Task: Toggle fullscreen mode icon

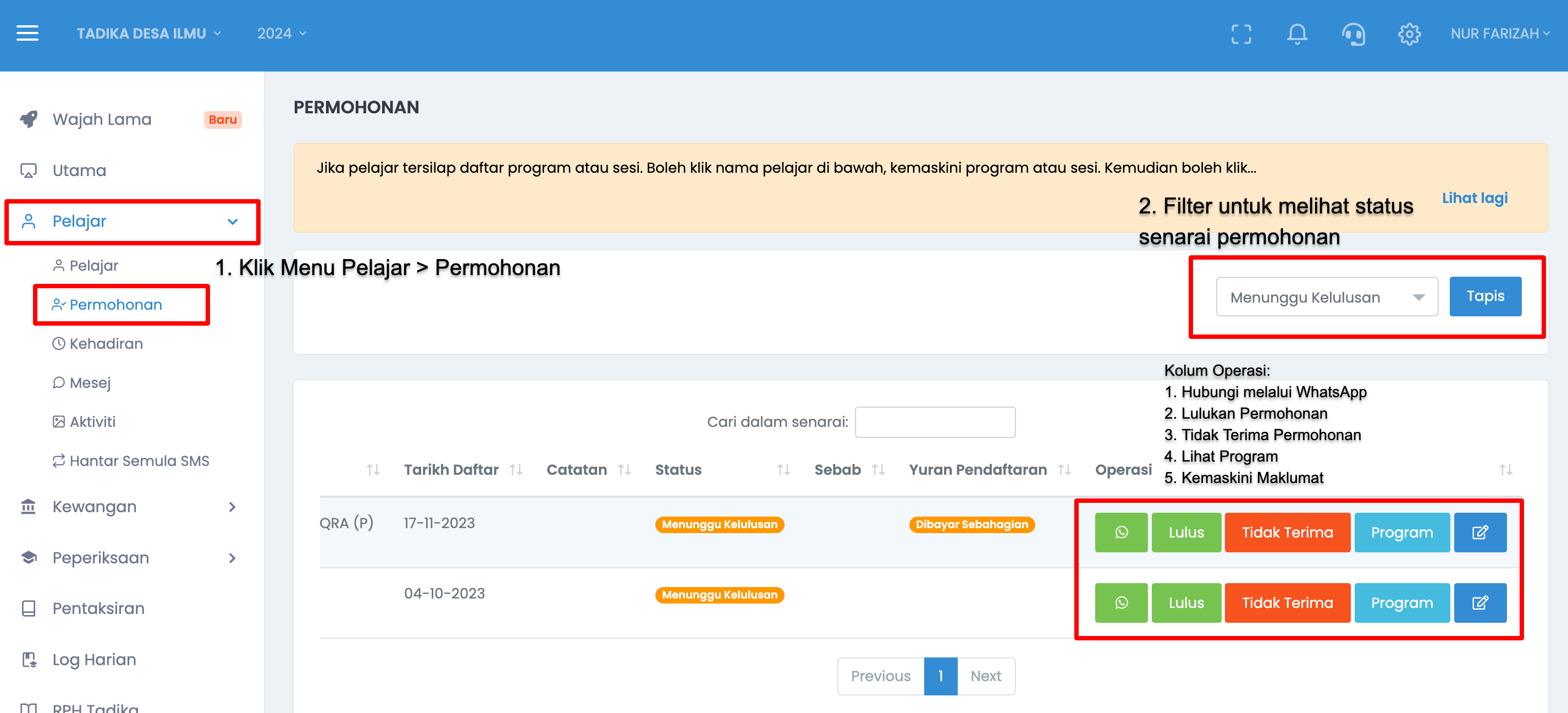Action: [1241, 34]
